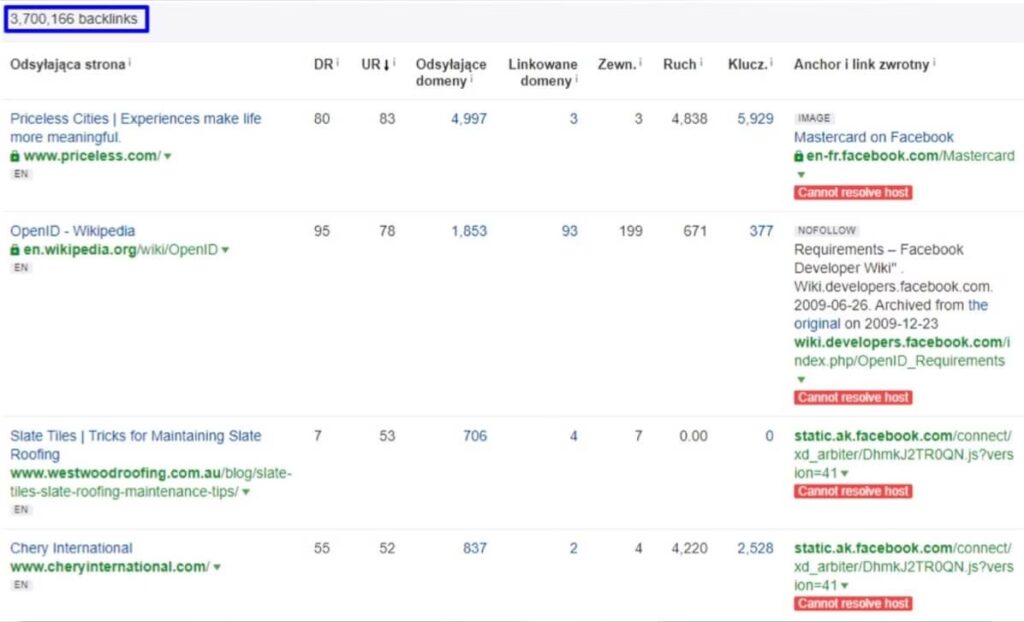Click padlock icon before en-fr.facebook.com link
The width and height of the screenshot is (1024, 622).
coord(799,157)
